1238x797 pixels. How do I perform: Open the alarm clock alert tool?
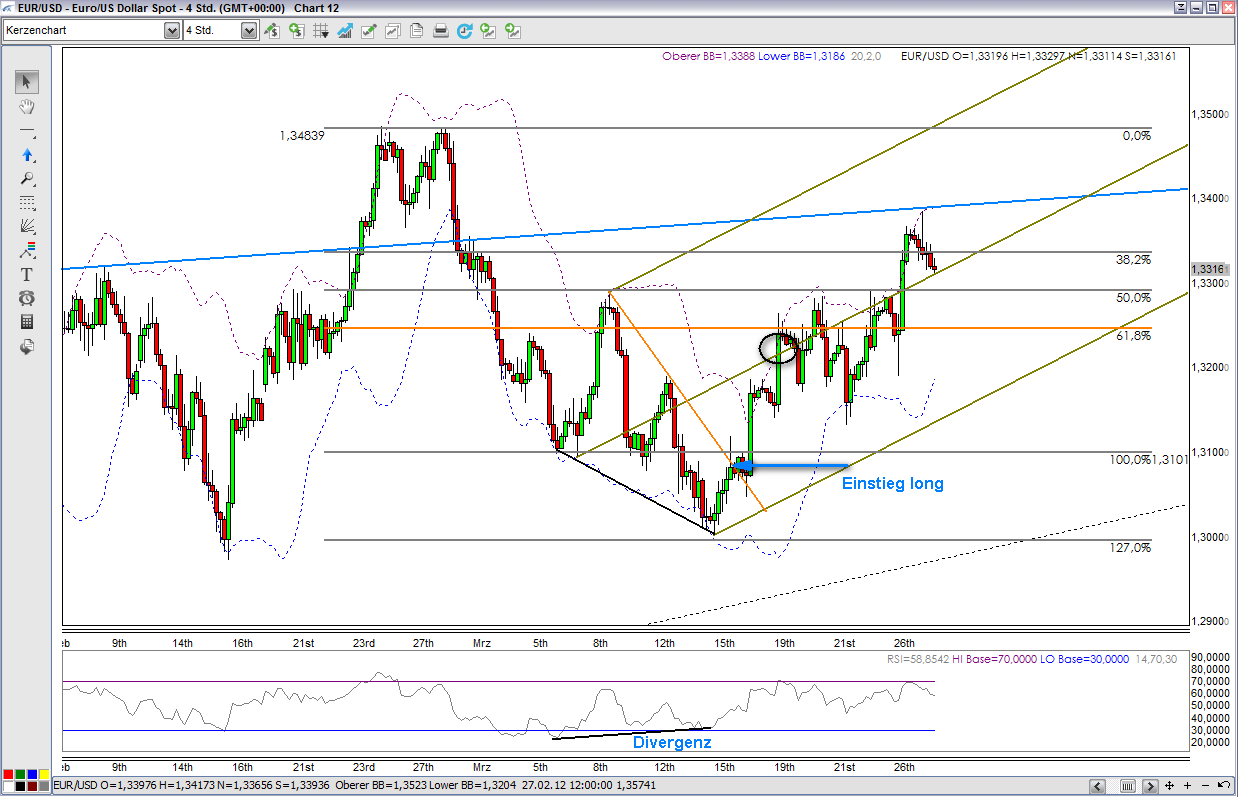pos(27,298)
